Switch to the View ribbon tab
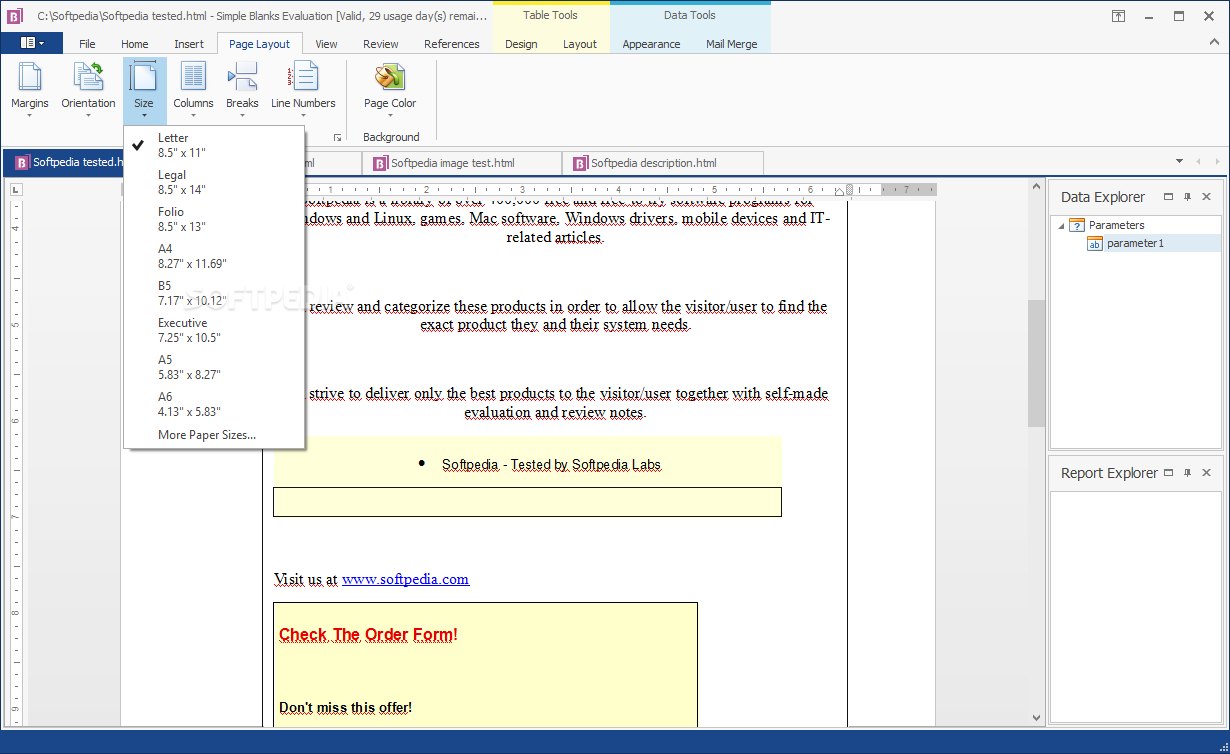The image size is (1230, 754). [x=326, y=44]
